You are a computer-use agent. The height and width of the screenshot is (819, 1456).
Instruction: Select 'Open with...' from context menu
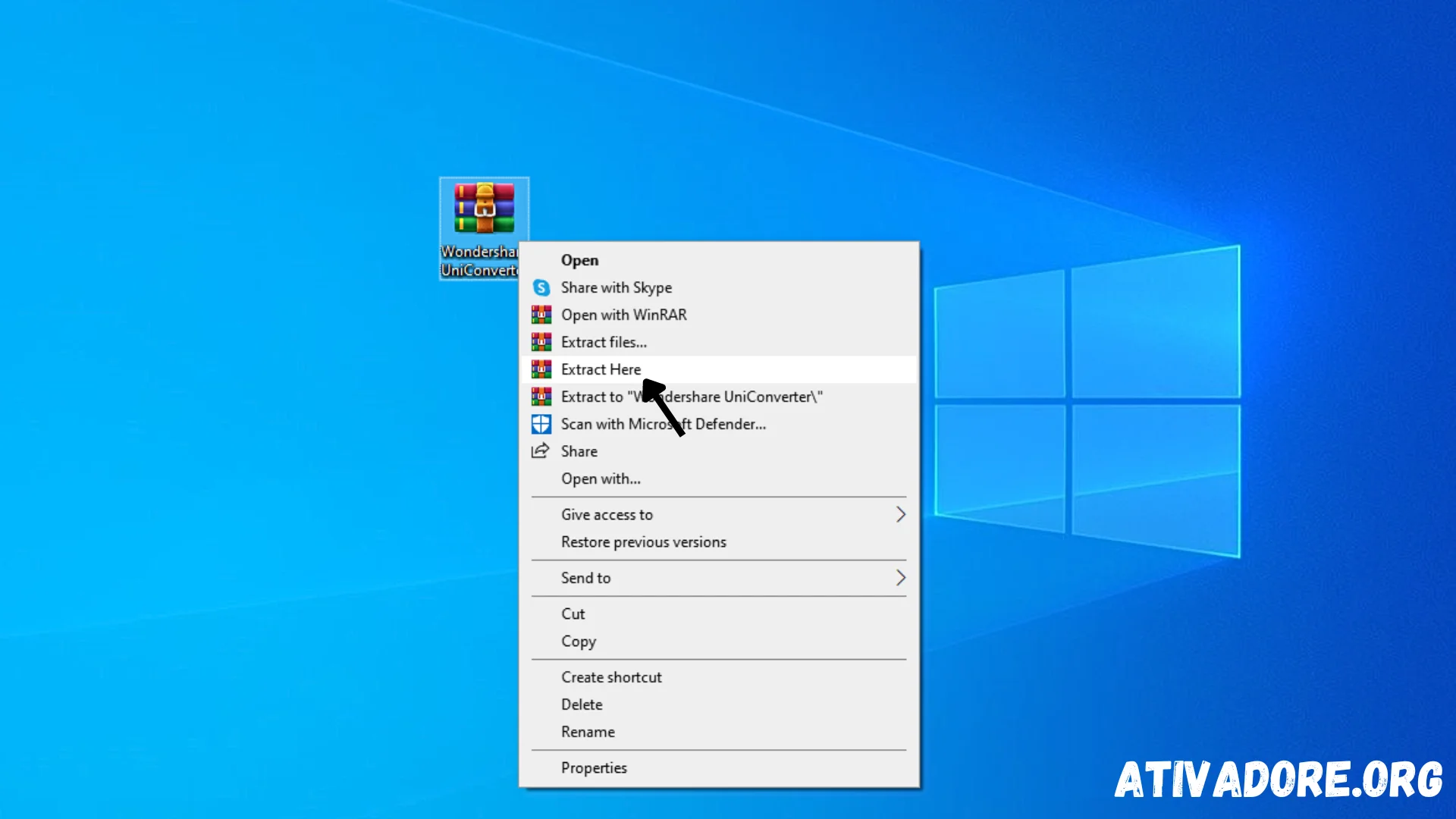pos(600,478)
